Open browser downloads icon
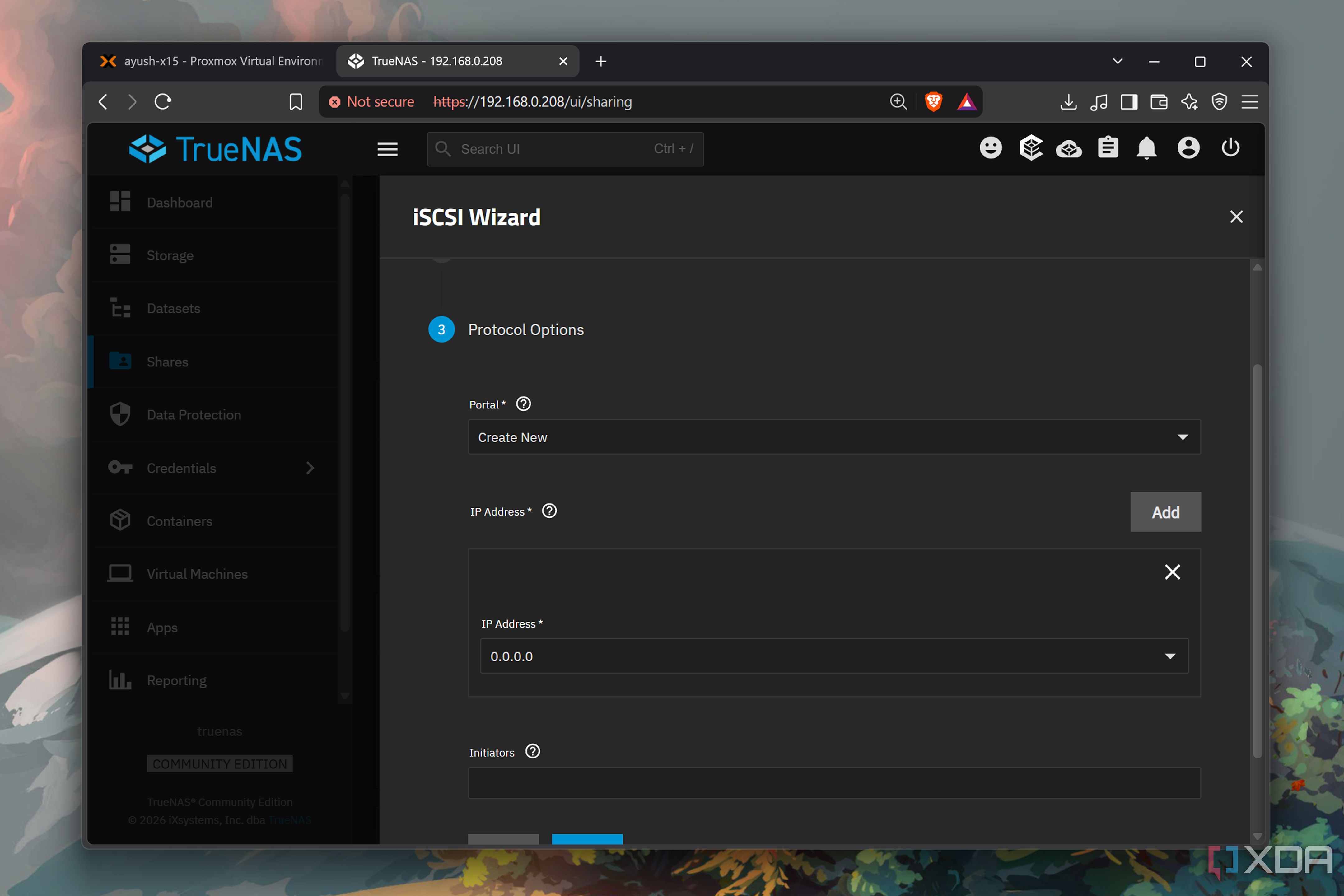The height and width of the screenshot is (896, 1344). point(1068,102)
